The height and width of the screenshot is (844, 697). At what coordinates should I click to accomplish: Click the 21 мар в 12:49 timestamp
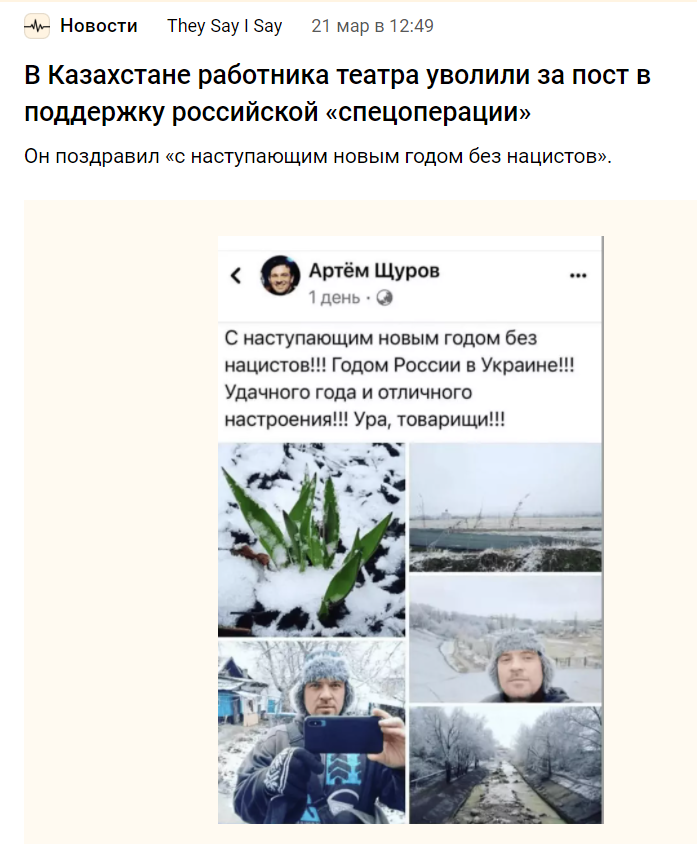[x=372, y=27]
